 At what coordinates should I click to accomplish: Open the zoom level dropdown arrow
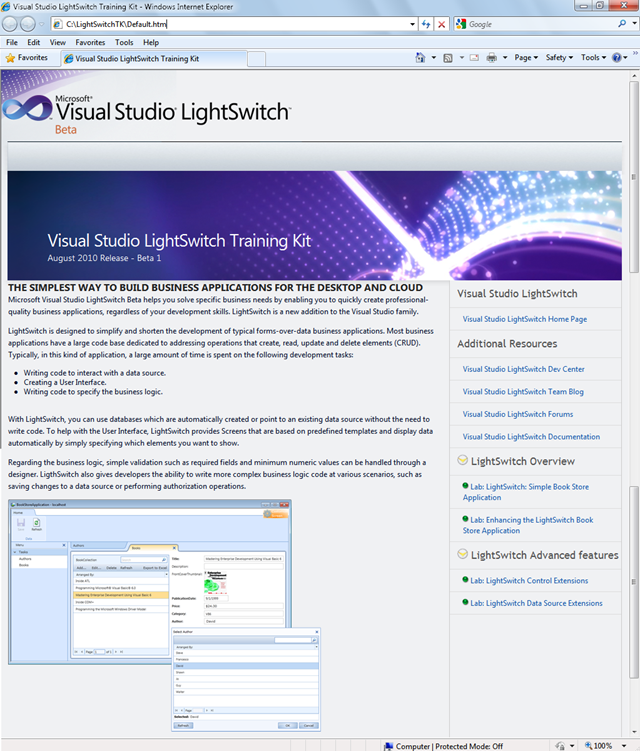point(624,746)
